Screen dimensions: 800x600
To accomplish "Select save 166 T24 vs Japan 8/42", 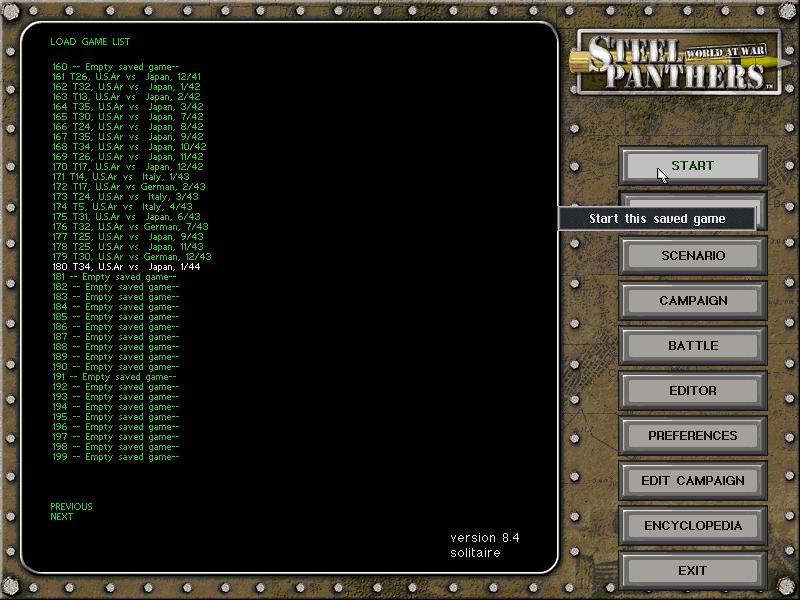I will click(128, 127).
